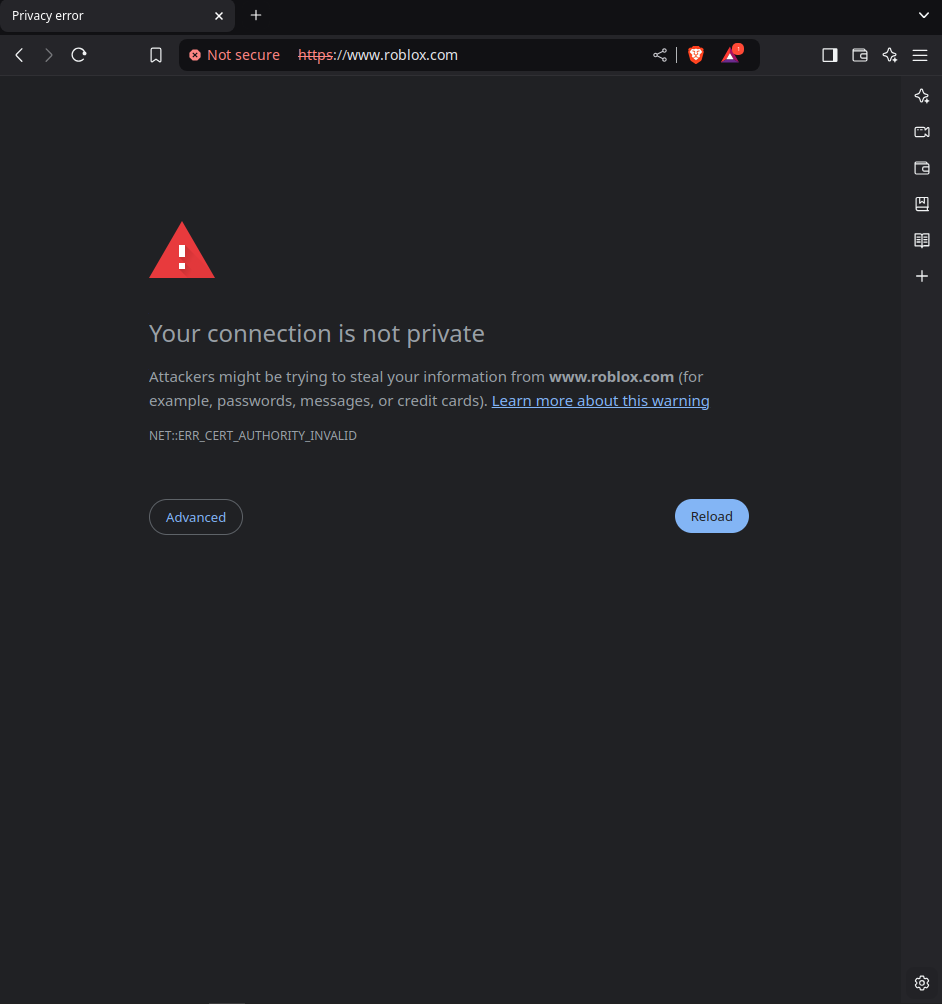This screenshot has height=1004, width=942.
Task: Click the red warning triangle icon
Action: click(182, 250)
